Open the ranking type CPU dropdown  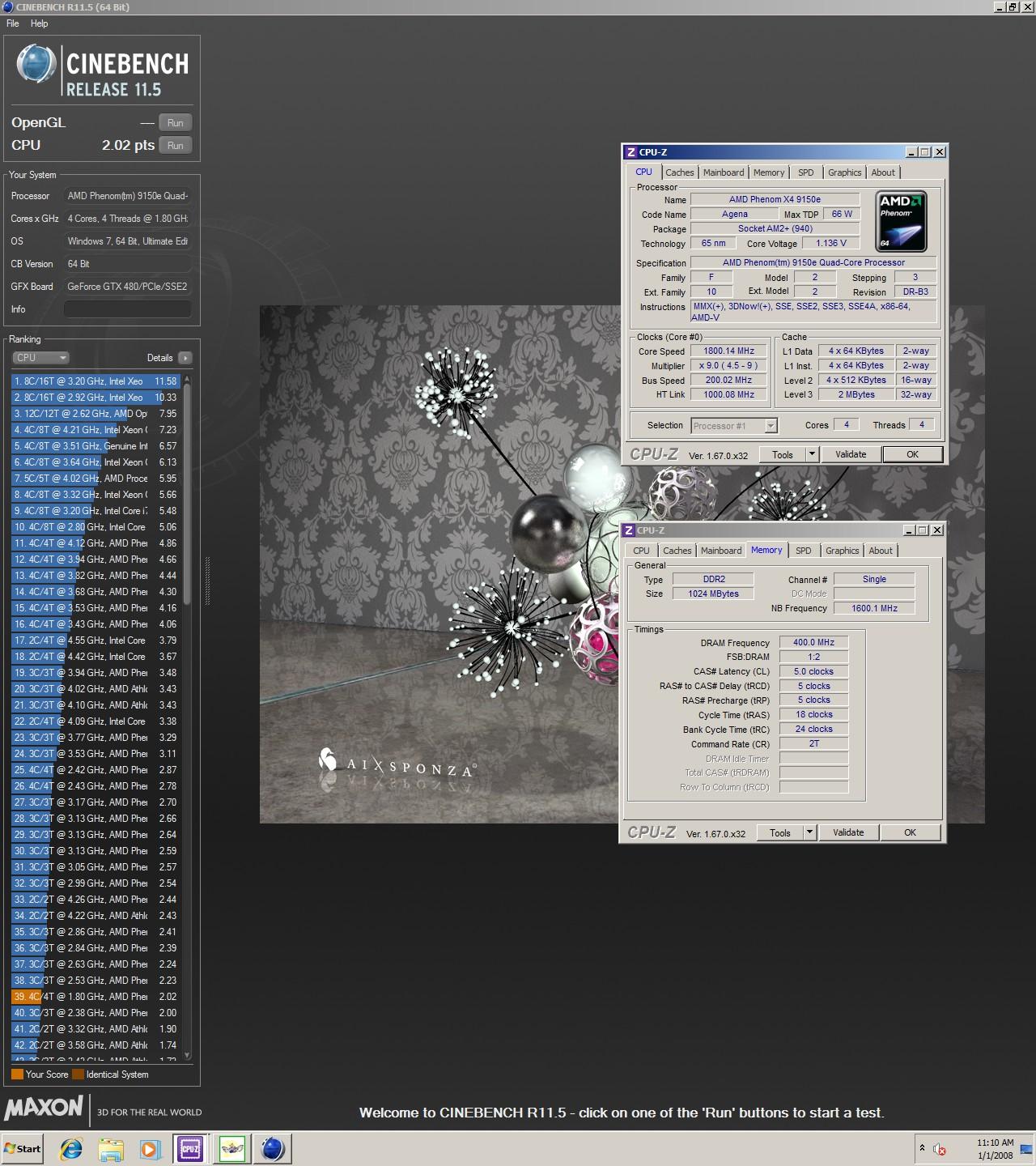(x=40, y=357)
